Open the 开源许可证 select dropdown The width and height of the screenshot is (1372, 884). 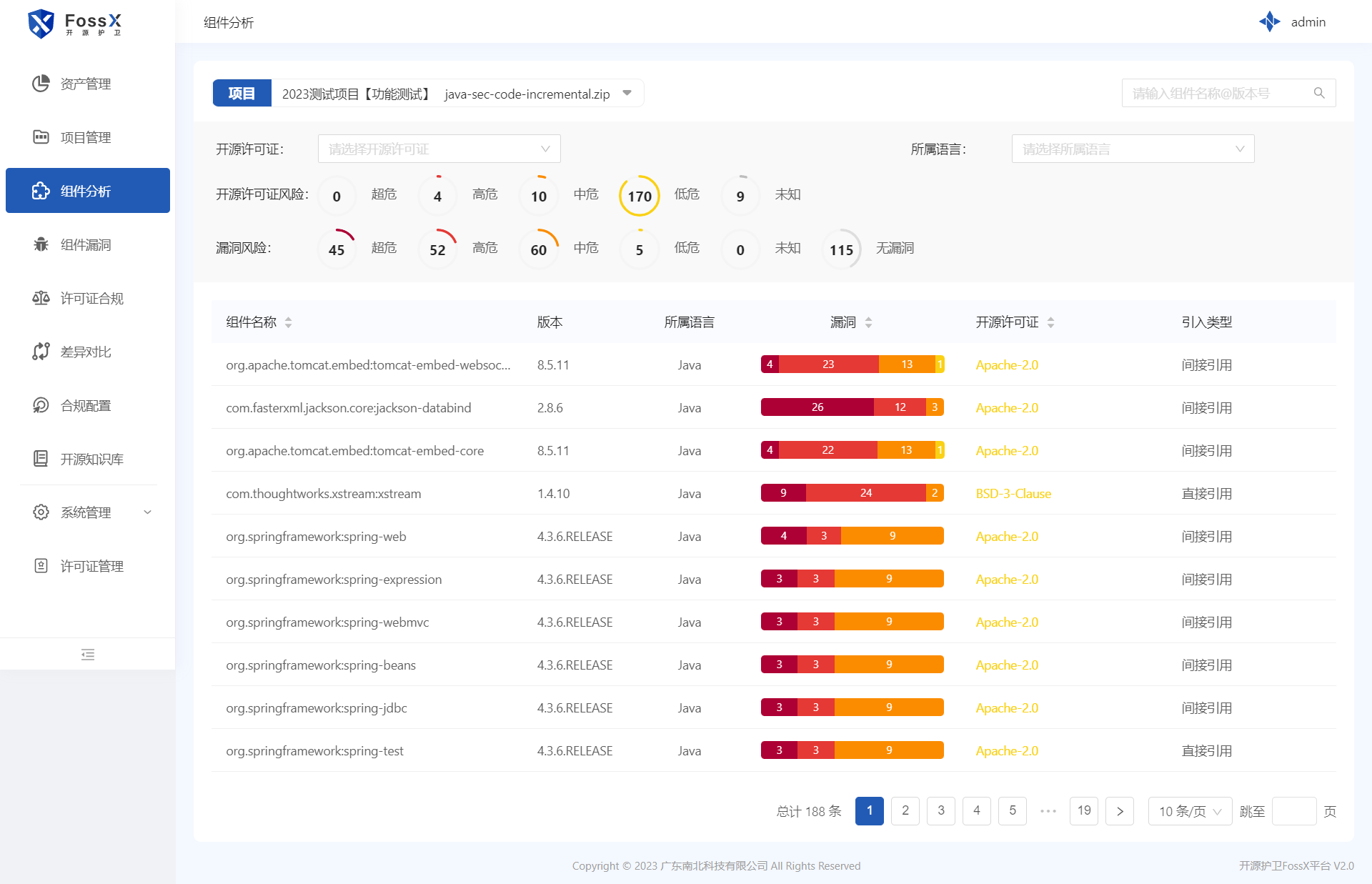pyautogui.click(x=439, y=149)
